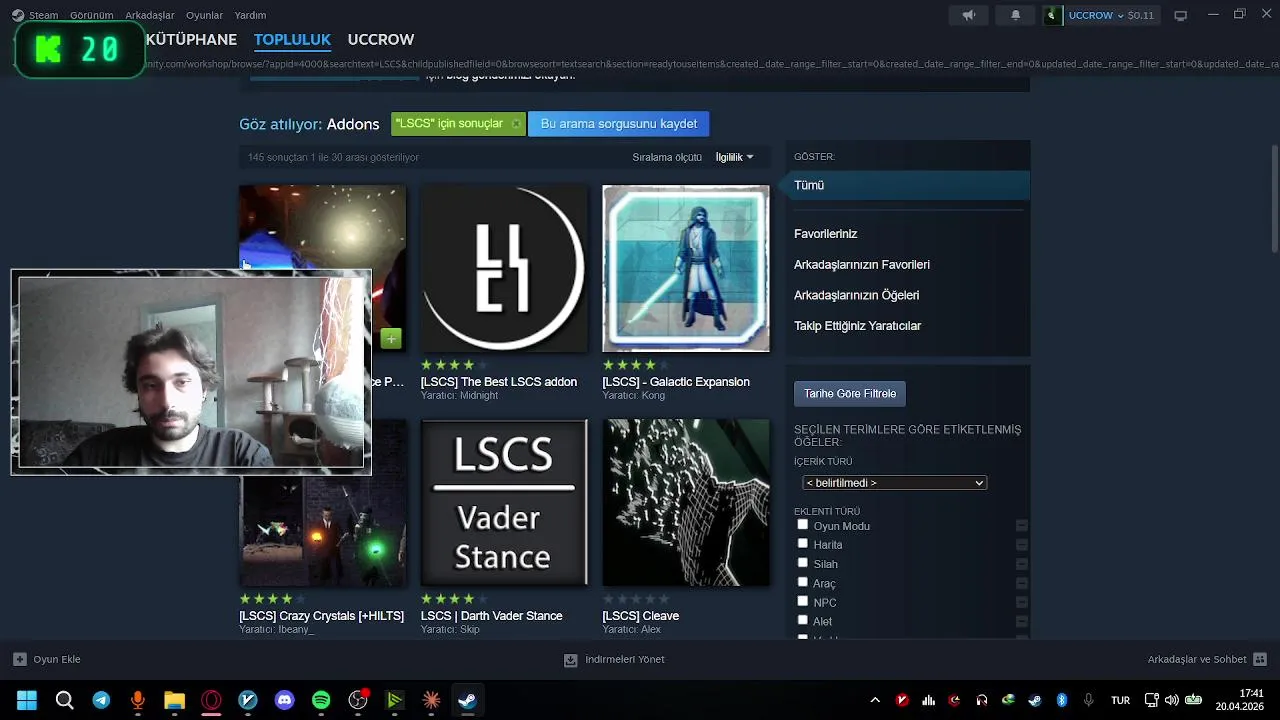Screen dimensions: 1280x720
Task: Click the Steam icon in system tray
Action: pyautogui.click(x=1035, y=700)
